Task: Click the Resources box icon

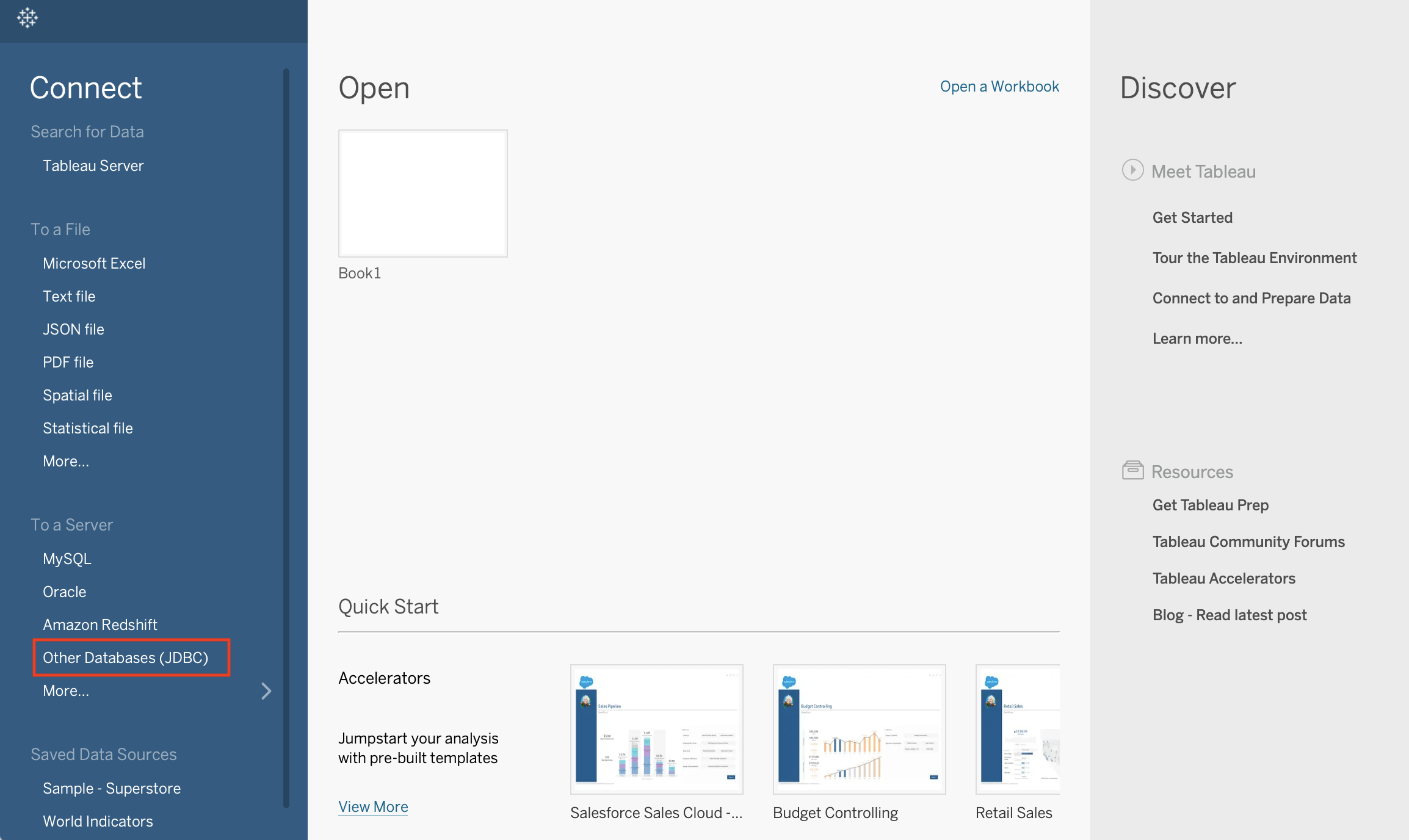Action: (x=1132, y=470)
